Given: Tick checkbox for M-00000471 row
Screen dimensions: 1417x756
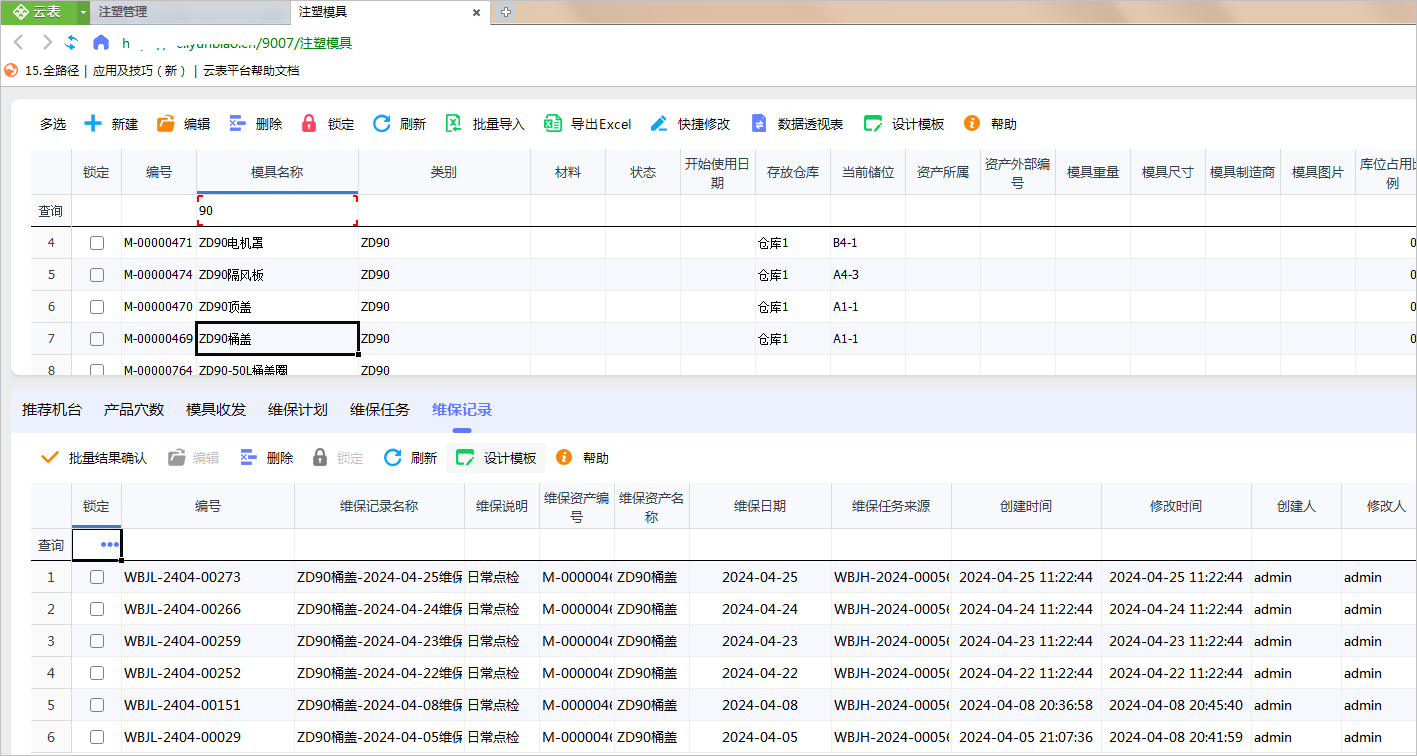Looking at the screenshot, I should pyautogui.click(x=97, y=243).
